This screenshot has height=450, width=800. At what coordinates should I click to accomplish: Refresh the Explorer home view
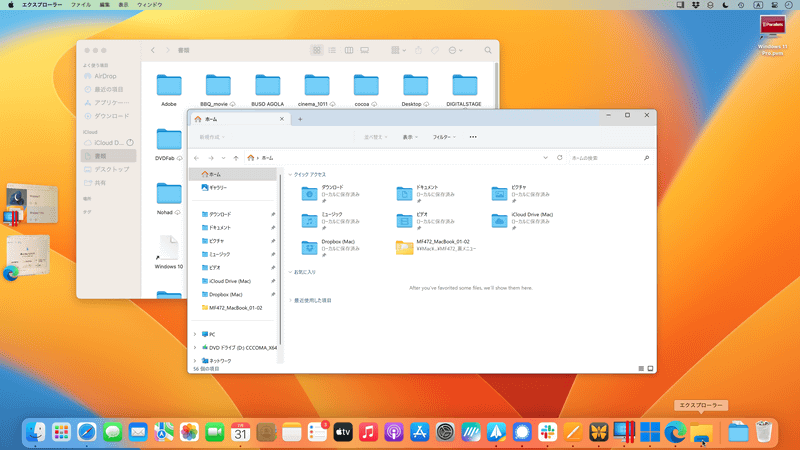click(x=560, y=158)
